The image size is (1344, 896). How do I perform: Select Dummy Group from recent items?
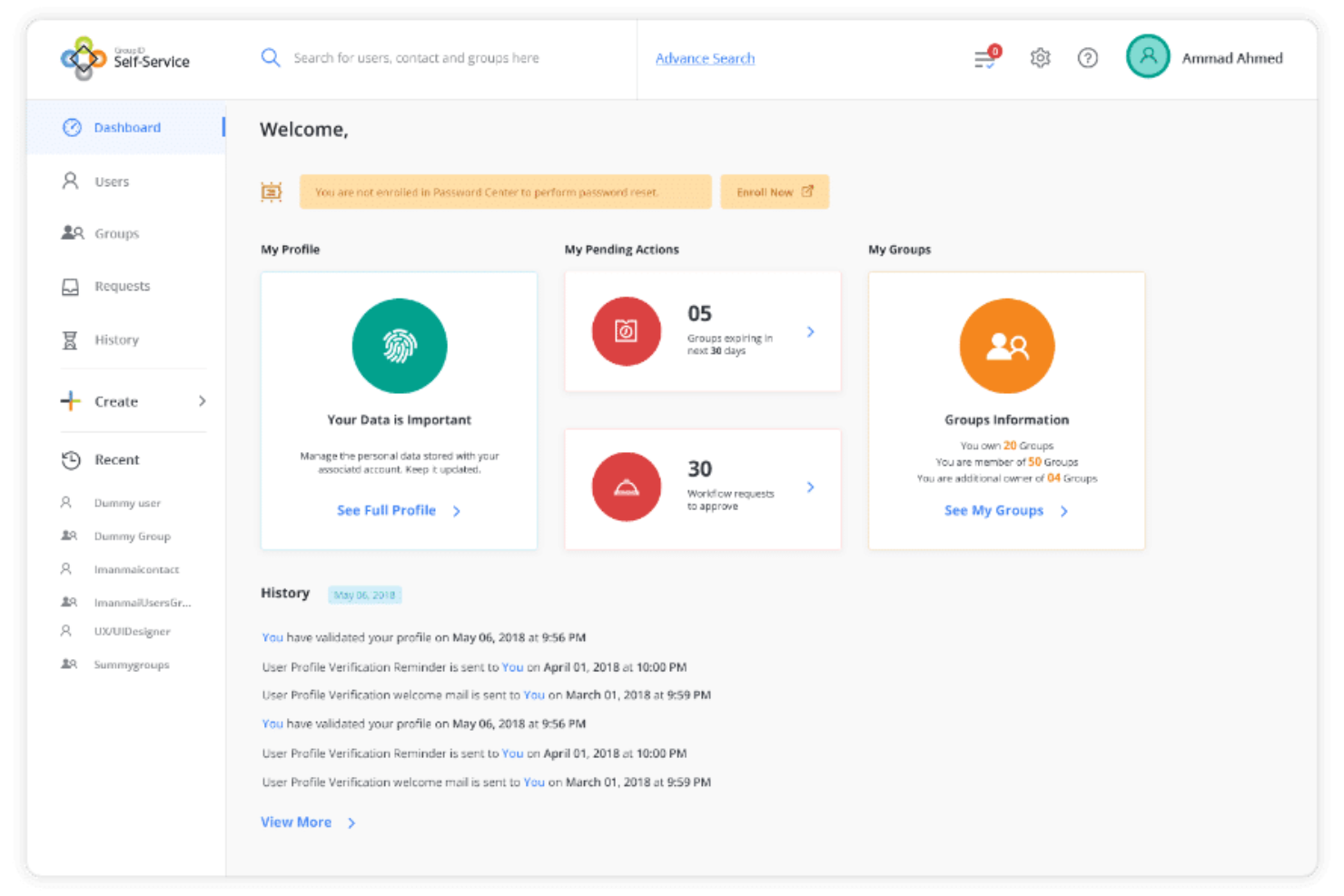click(132, 536)
